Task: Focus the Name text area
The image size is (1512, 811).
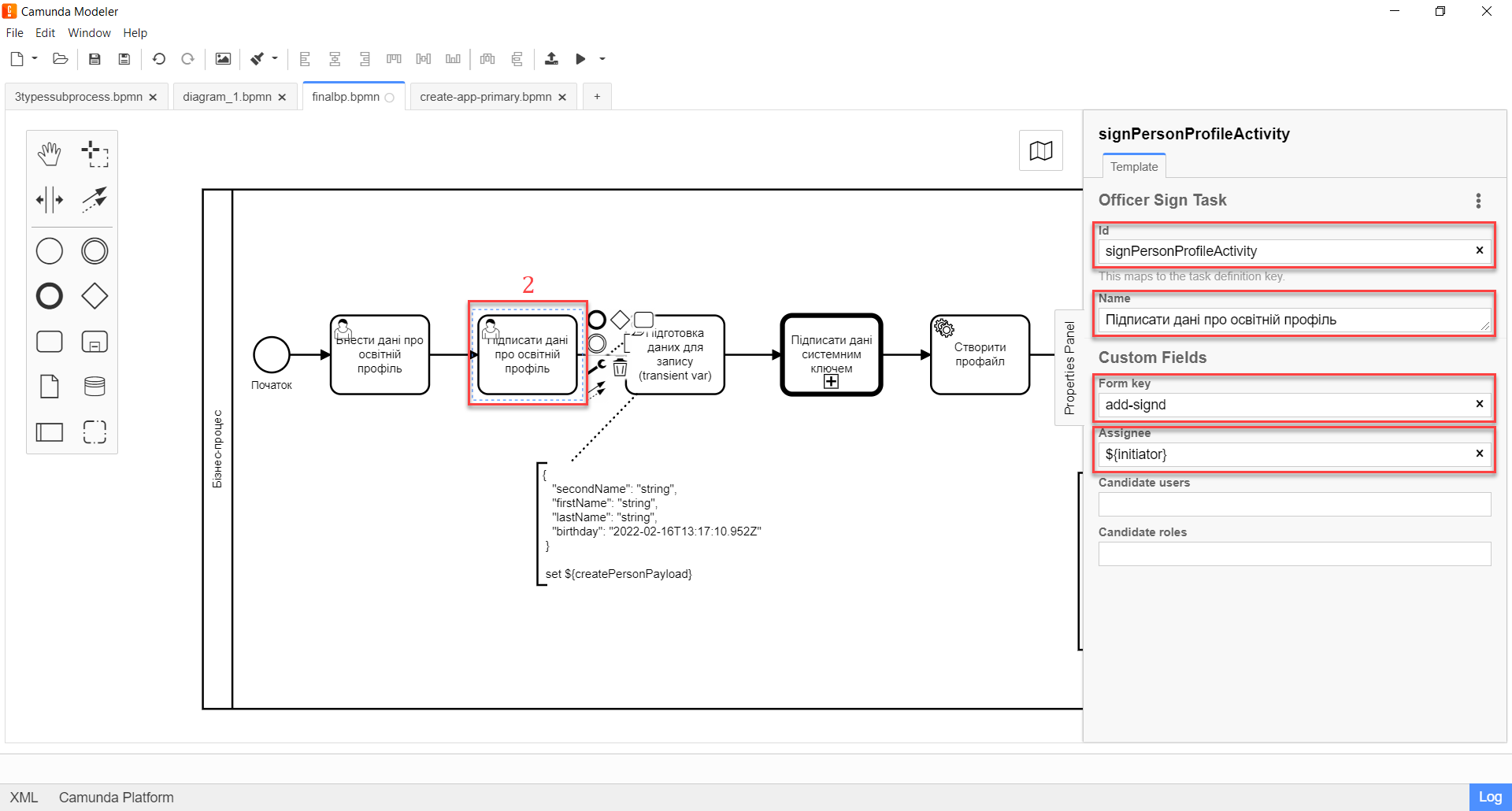Action: tap(1294, 320)
